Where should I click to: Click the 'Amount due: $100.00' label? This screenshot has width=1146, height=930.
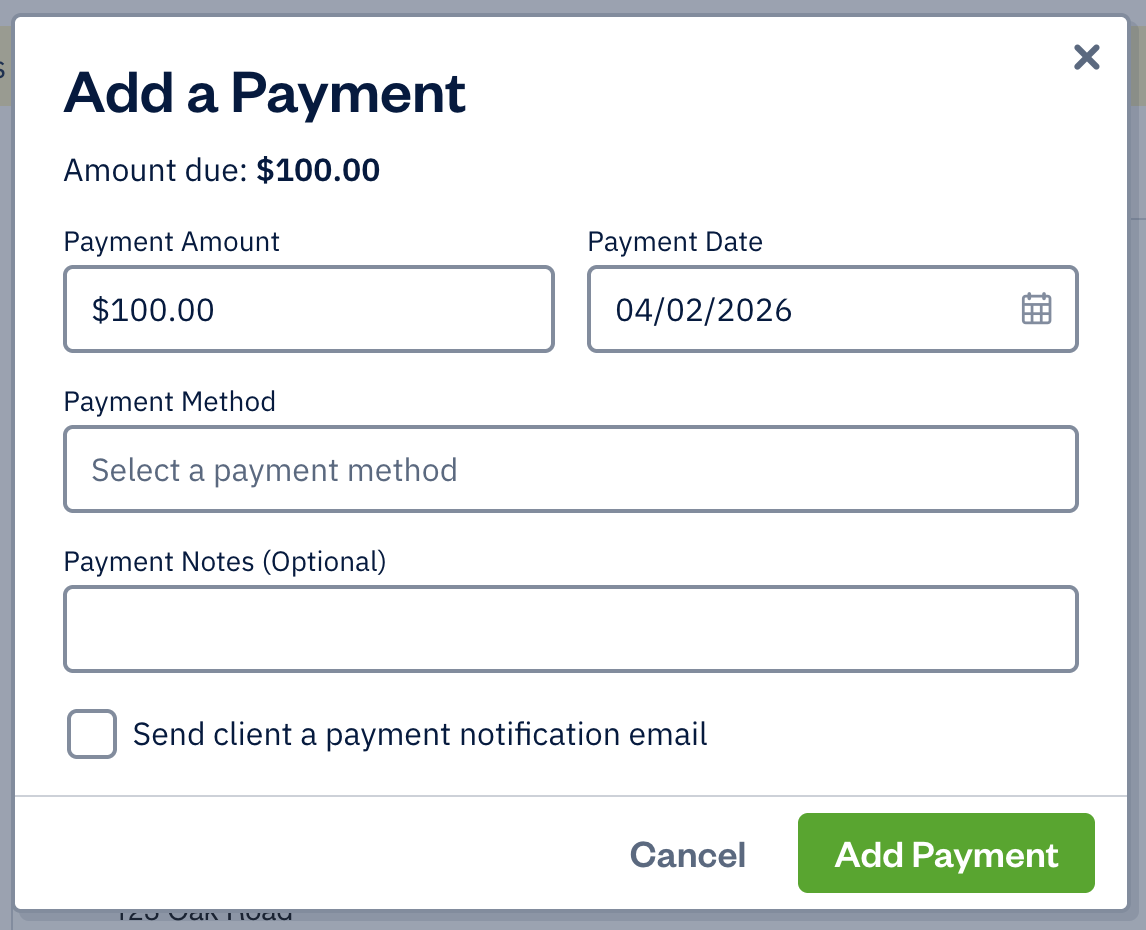pyautogui.click(x=221, y=170)
